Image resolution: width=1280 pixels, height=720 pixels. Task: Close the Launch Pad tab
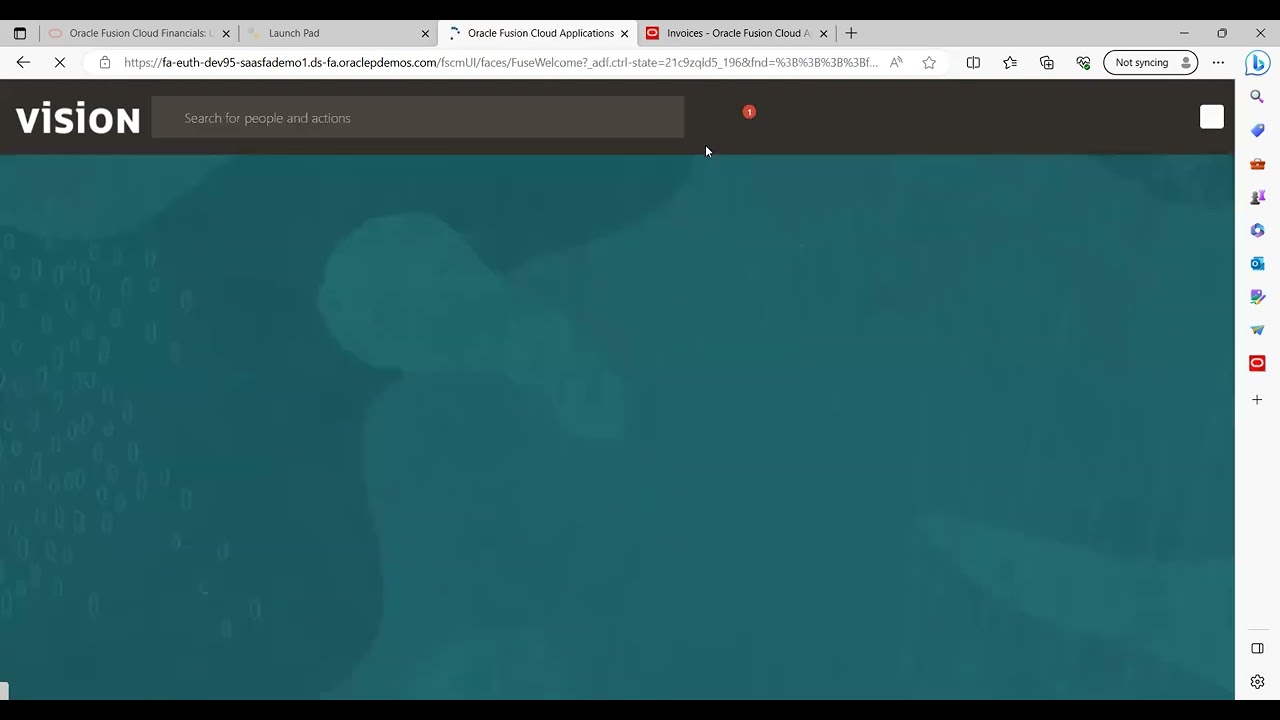pyautogui.click(x=425, y=33)
